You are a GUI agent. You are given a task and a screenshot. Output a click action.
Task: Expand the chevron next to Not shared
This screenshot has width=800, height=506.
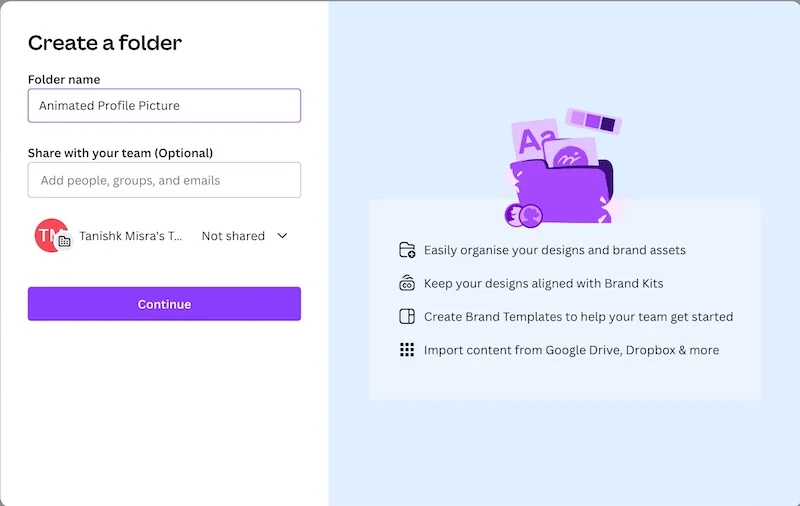pyautogui.click(x=282, y=236)
